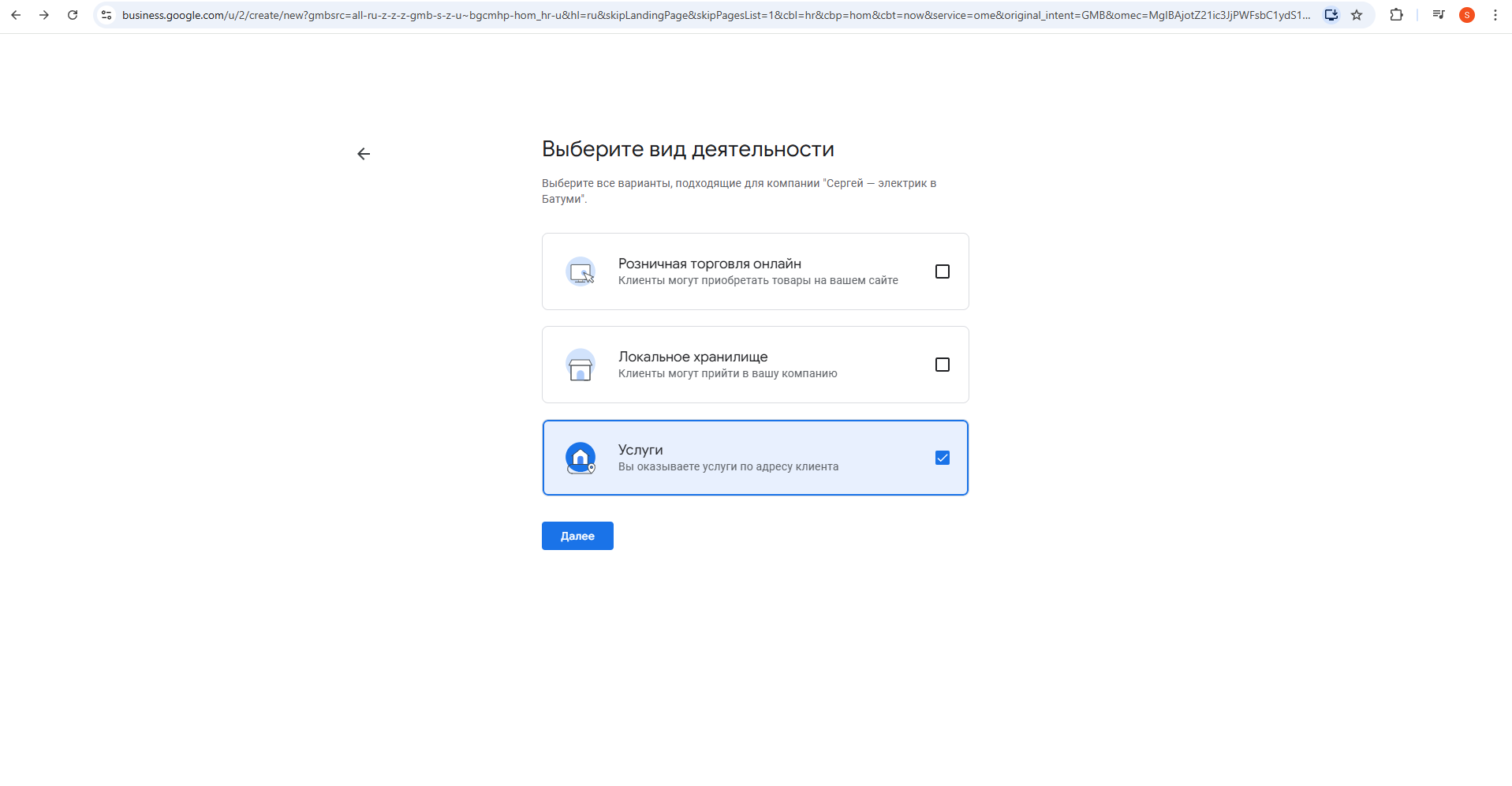Image resolution: width=1512 pixels, height=786 pixels.
Task: Select the Услуги option card
Action: [x=755, y=458]
